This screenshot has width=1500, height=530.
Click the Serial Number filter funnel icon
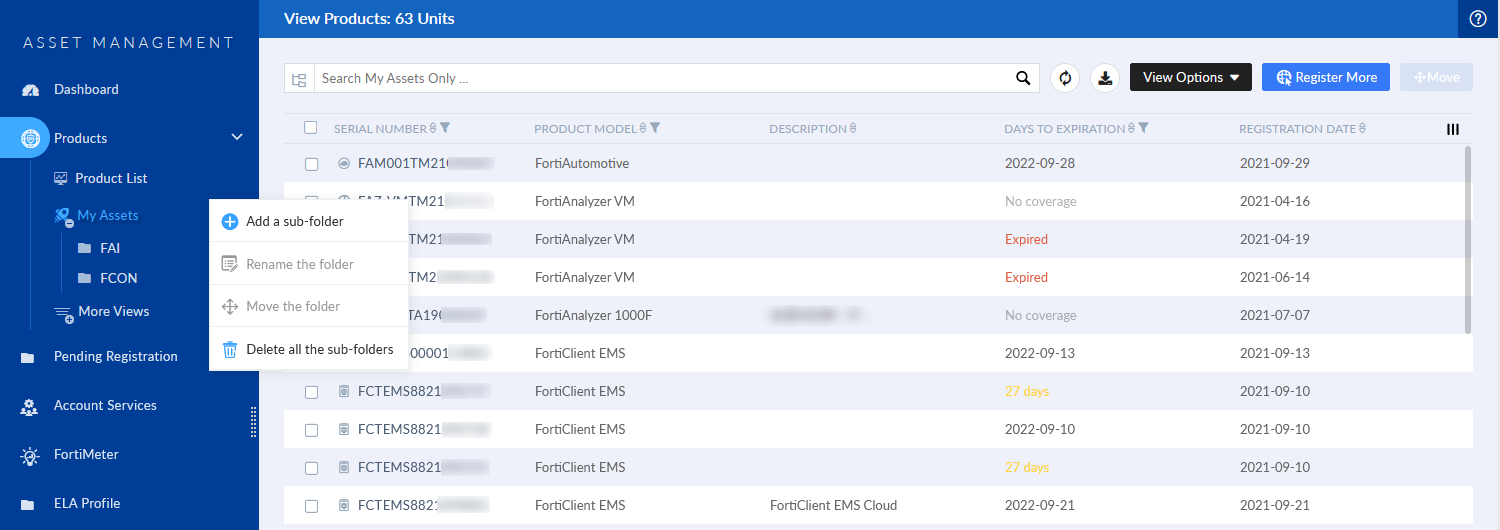pos(445,128)
